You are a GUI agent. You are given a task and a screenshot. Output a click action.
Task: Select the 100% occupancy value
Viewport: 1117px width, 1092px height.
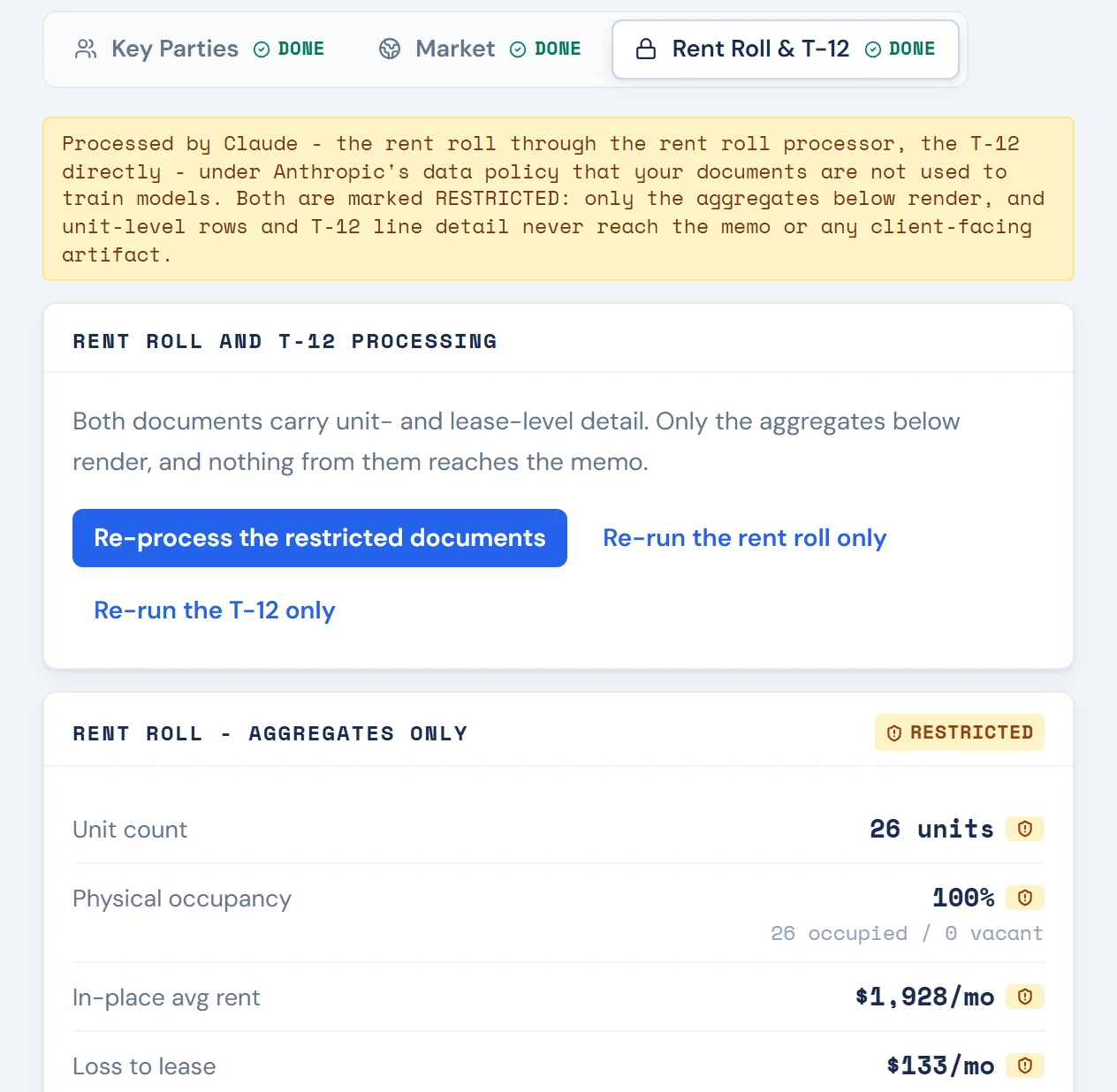click(x=963, y=898)
